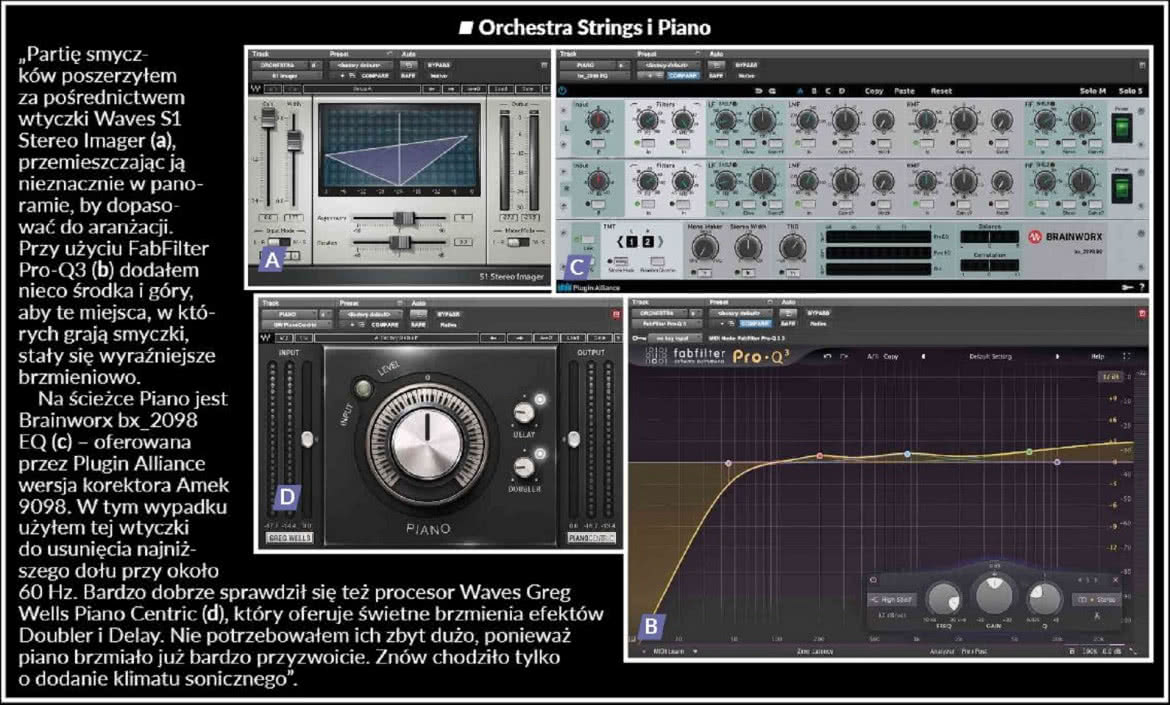Open the ORCHESTRA track selector in S1 Imager window
1170x705 pixels.
(x=281, y=65)
